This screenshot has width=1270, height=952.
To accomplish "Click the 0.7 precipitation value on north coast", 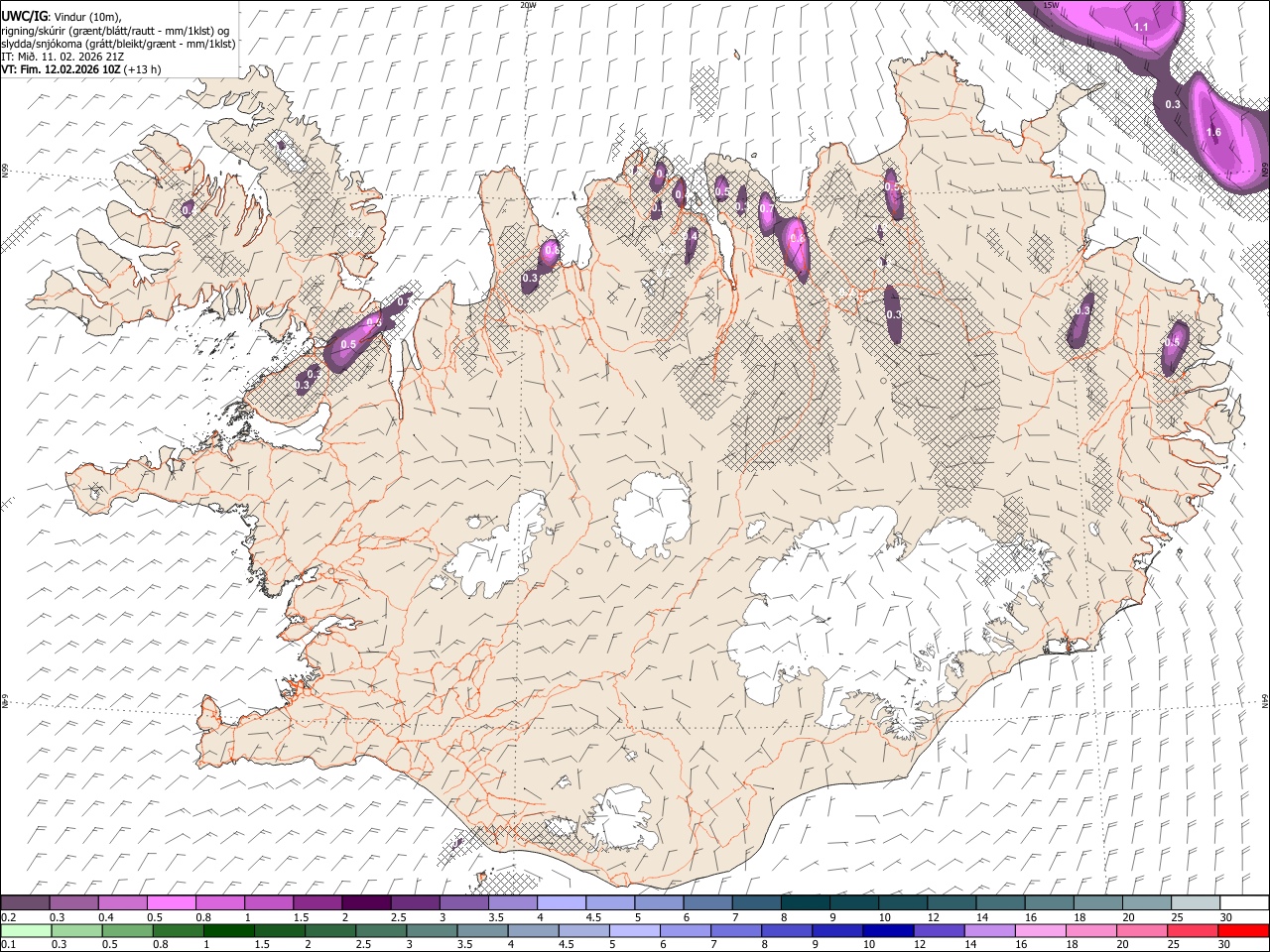I will pyautogui.click(x=766, y=209).
